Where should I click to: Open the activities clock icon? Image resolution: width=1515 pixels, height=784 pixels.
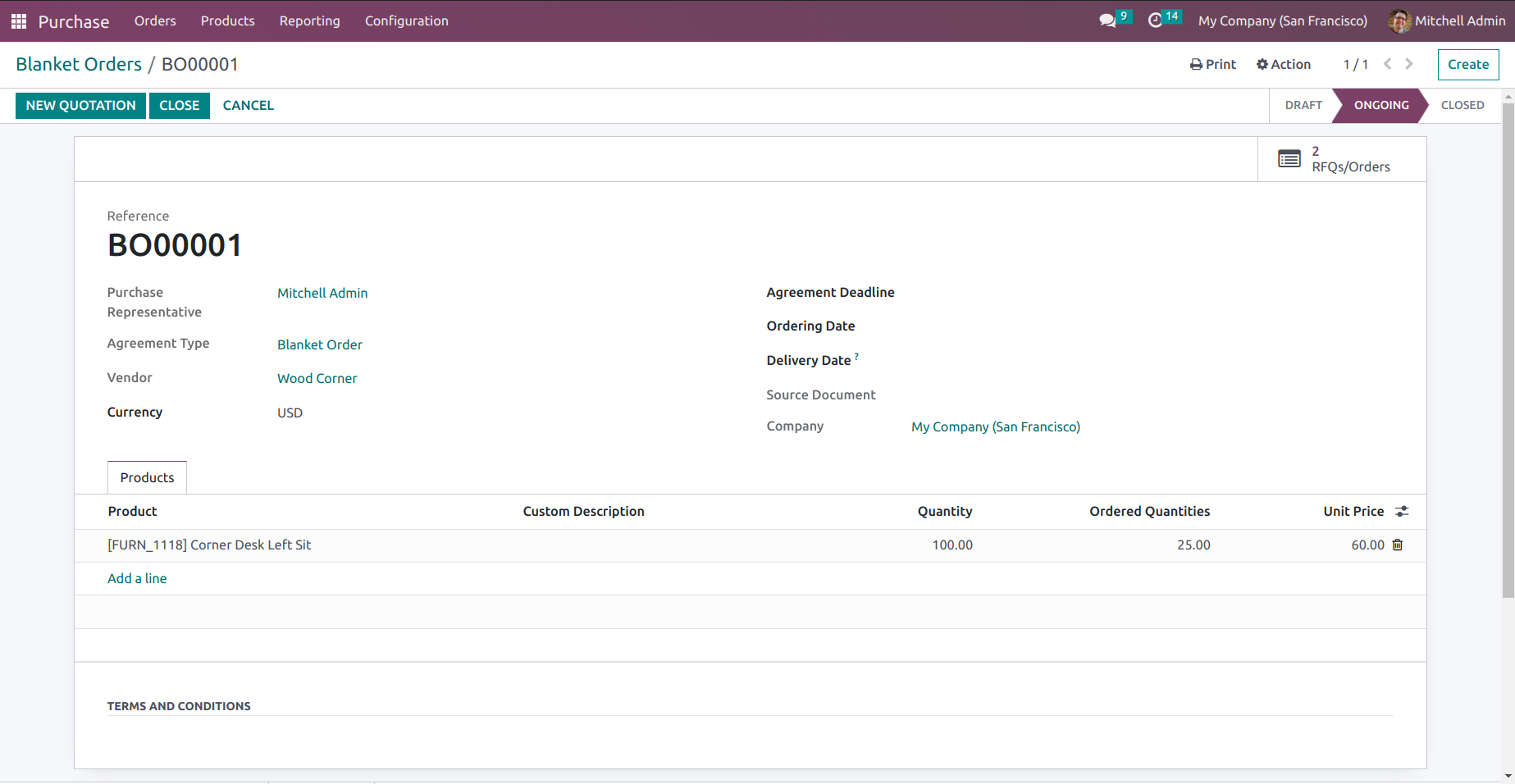(1155, 21)
